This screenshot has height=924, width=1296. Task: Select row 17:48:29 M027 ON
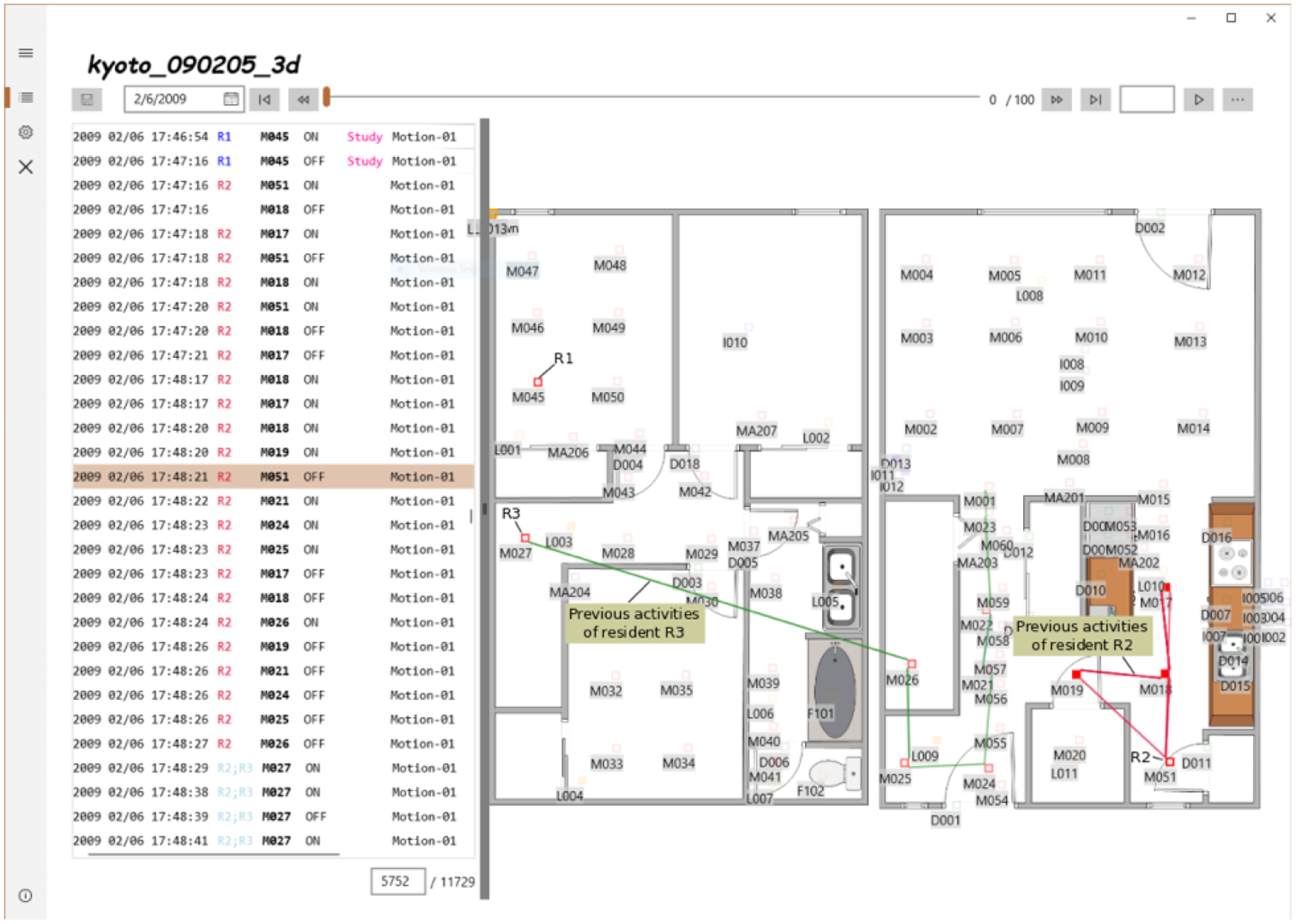point(273,768)
